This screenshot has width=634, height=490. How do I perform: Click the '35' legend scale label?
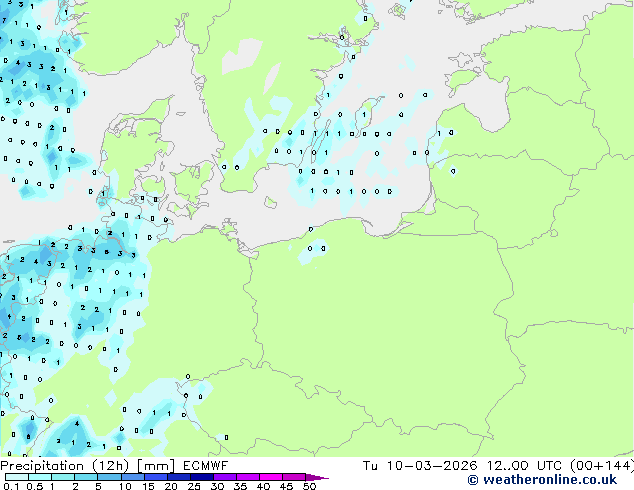(240, 486)
